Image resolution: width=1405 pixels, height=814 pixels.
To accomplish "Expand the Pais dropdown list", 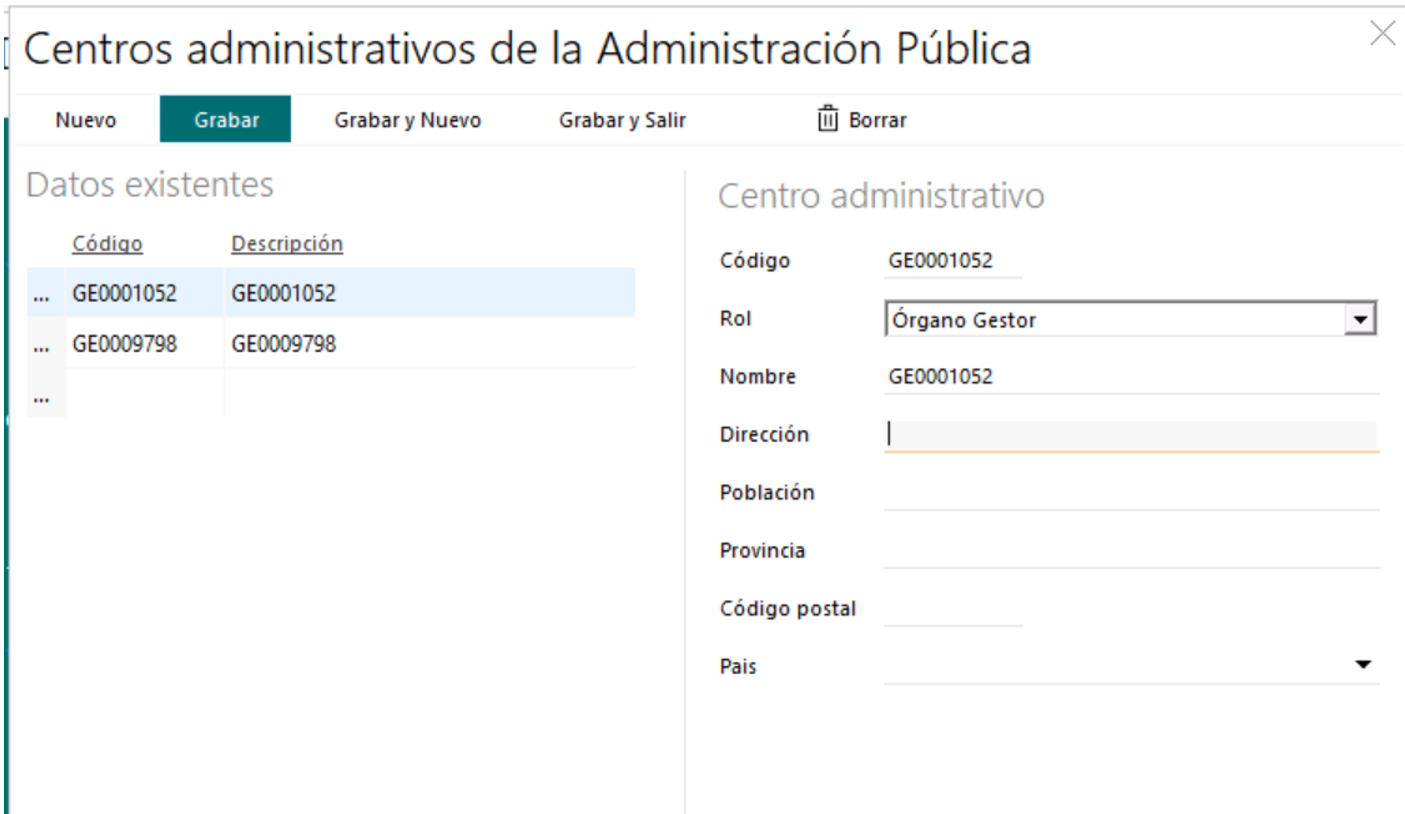I will (1362, 665).
